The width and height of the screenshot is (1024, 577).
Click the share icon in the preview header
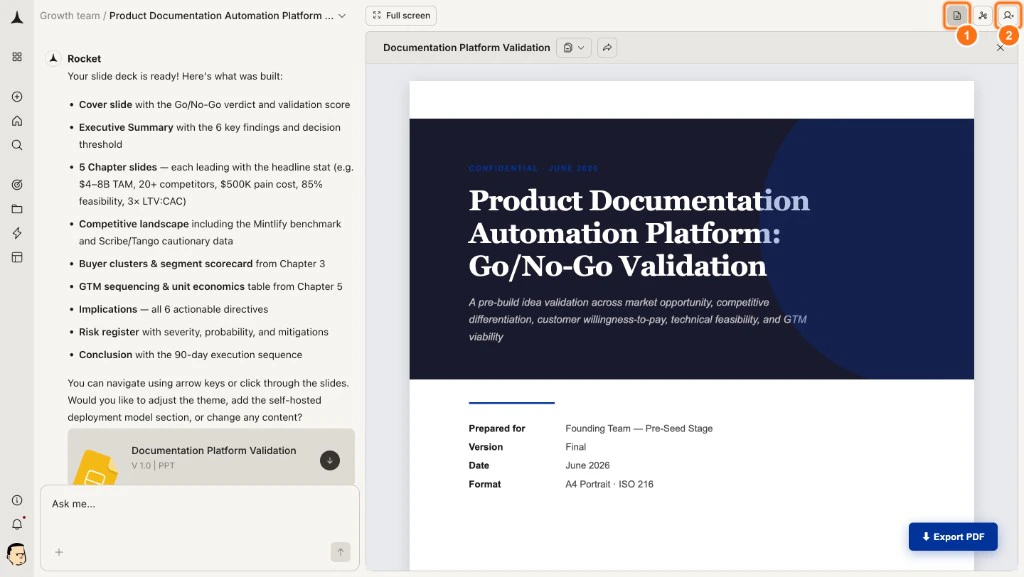tap(606, 47)
